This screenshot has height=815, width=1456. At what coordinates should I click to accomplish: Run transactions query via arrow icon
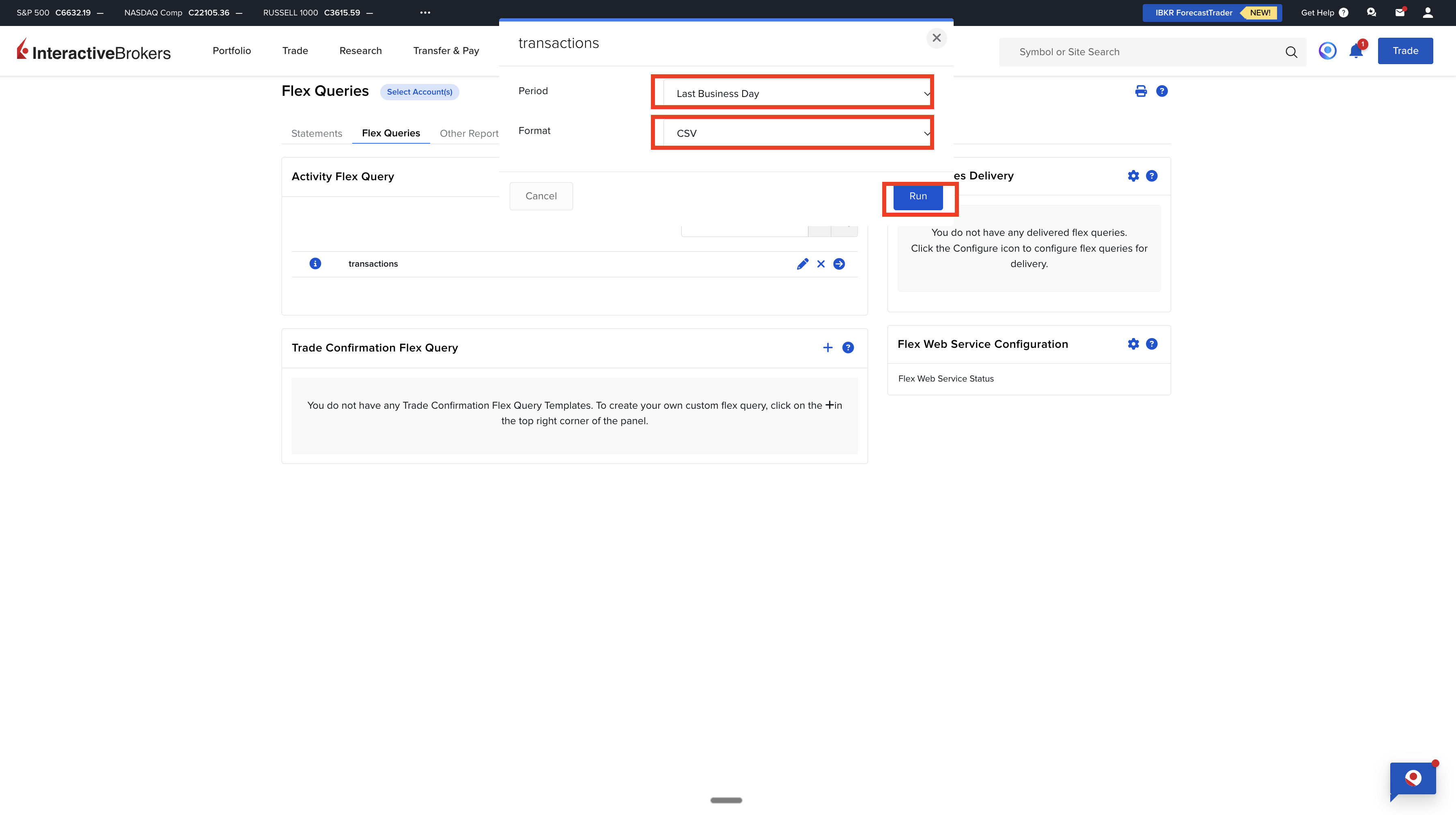point(839,264)
